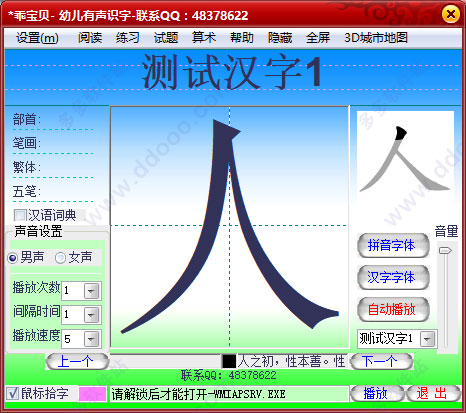Open the 3D城市地图 menu item
This screenshot has width=466, height=413.
(376, 38)
